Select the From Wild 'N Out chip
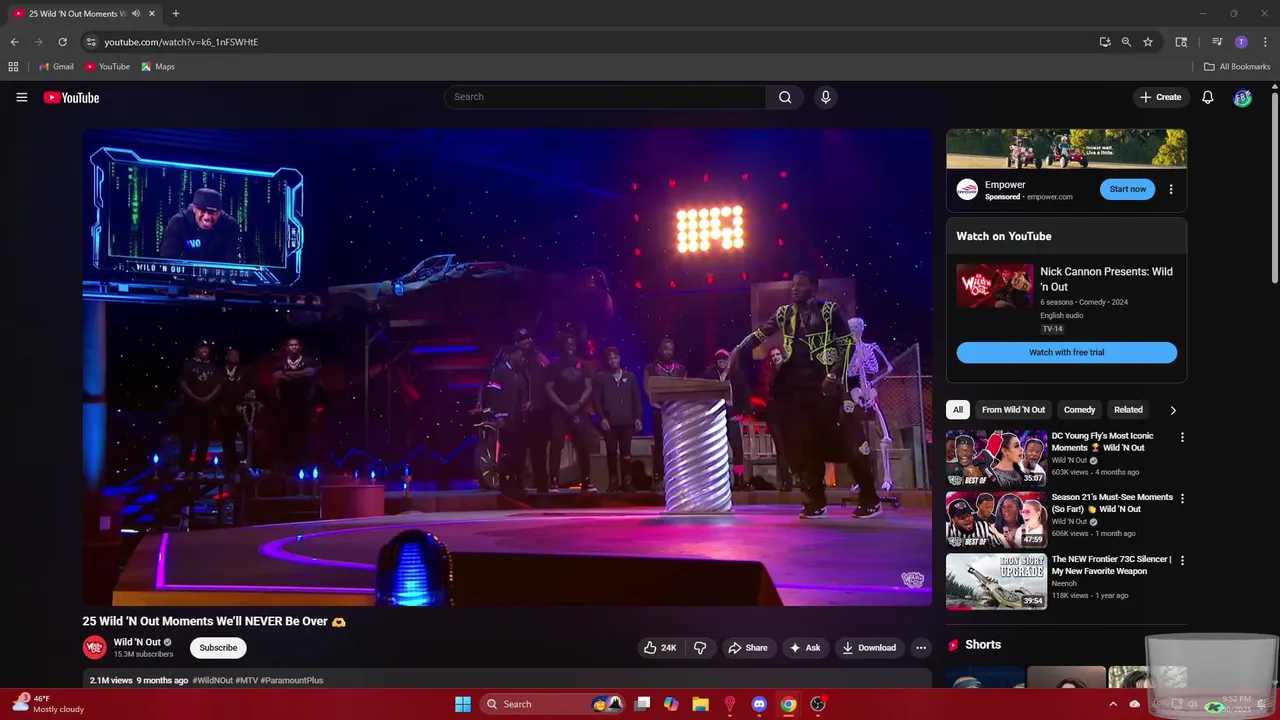The width and height of the screenshot is (1280, 720). pos(1013,410)
